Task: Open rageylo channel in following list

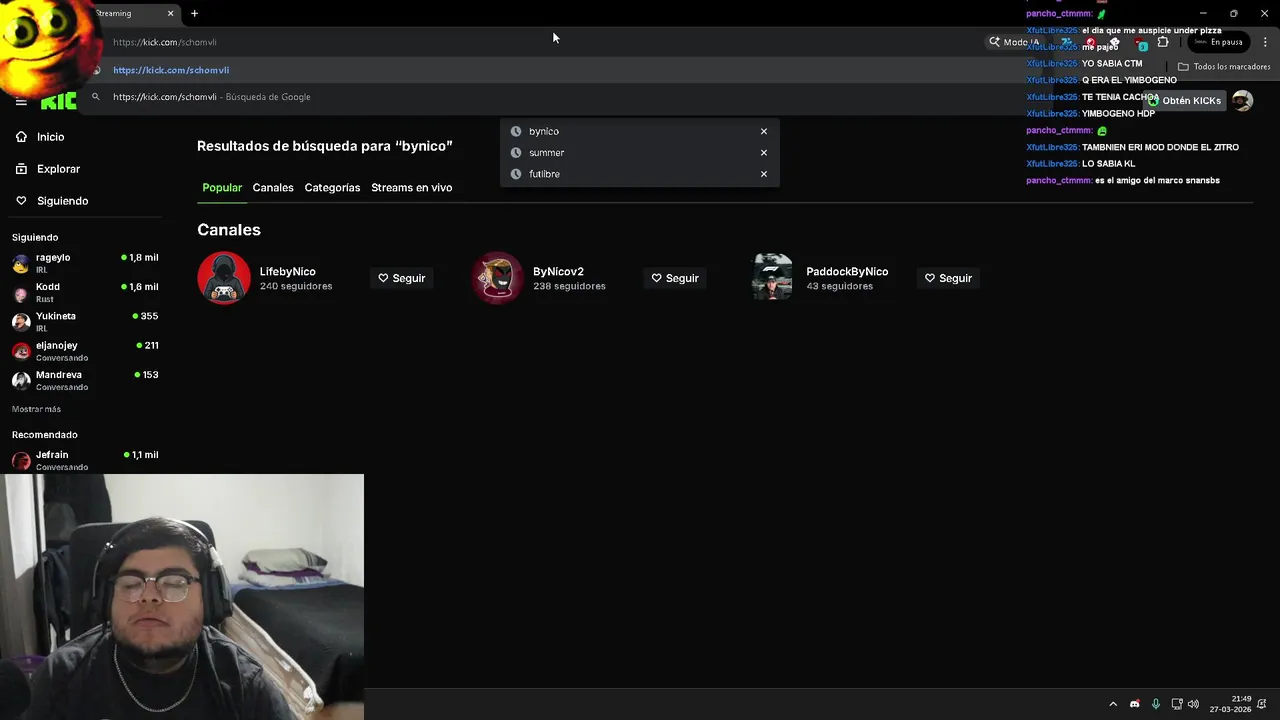Action: click(x=85, y=263)
